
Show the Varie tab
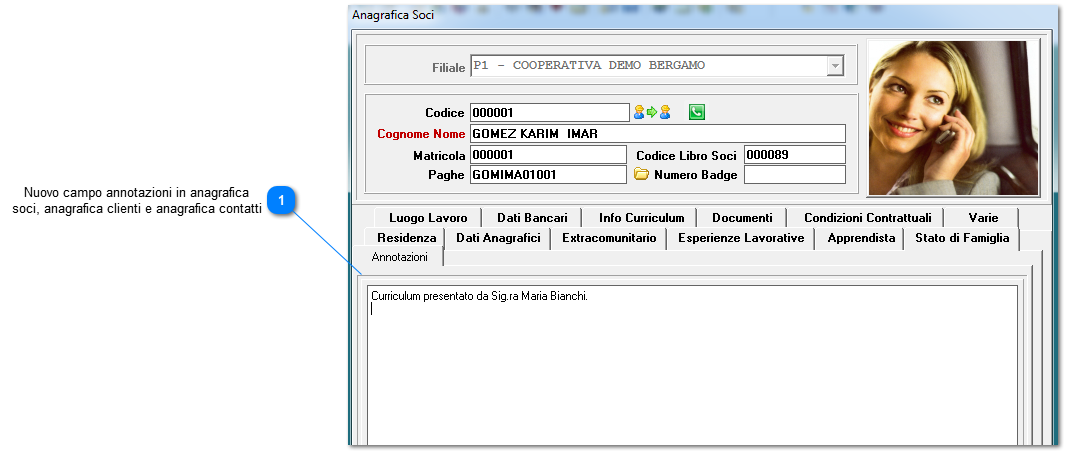pos(983,218)
